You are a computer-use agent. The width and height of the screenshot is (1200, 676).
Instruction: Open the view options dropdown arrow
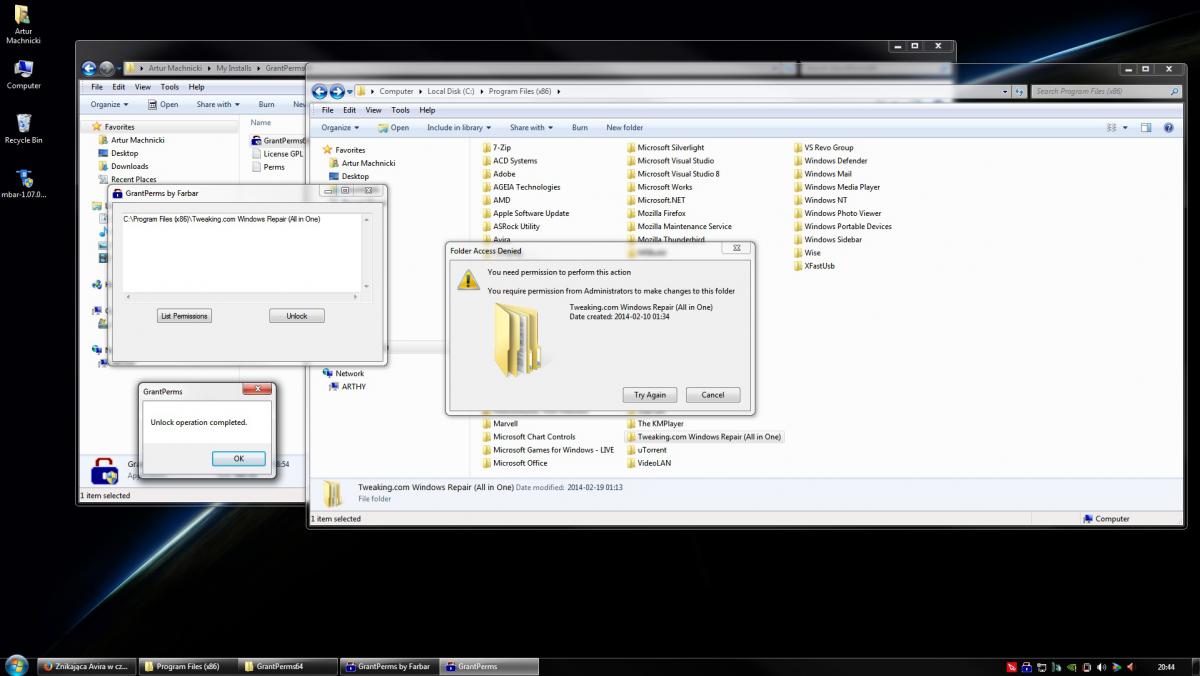(x=1125, y=127)
